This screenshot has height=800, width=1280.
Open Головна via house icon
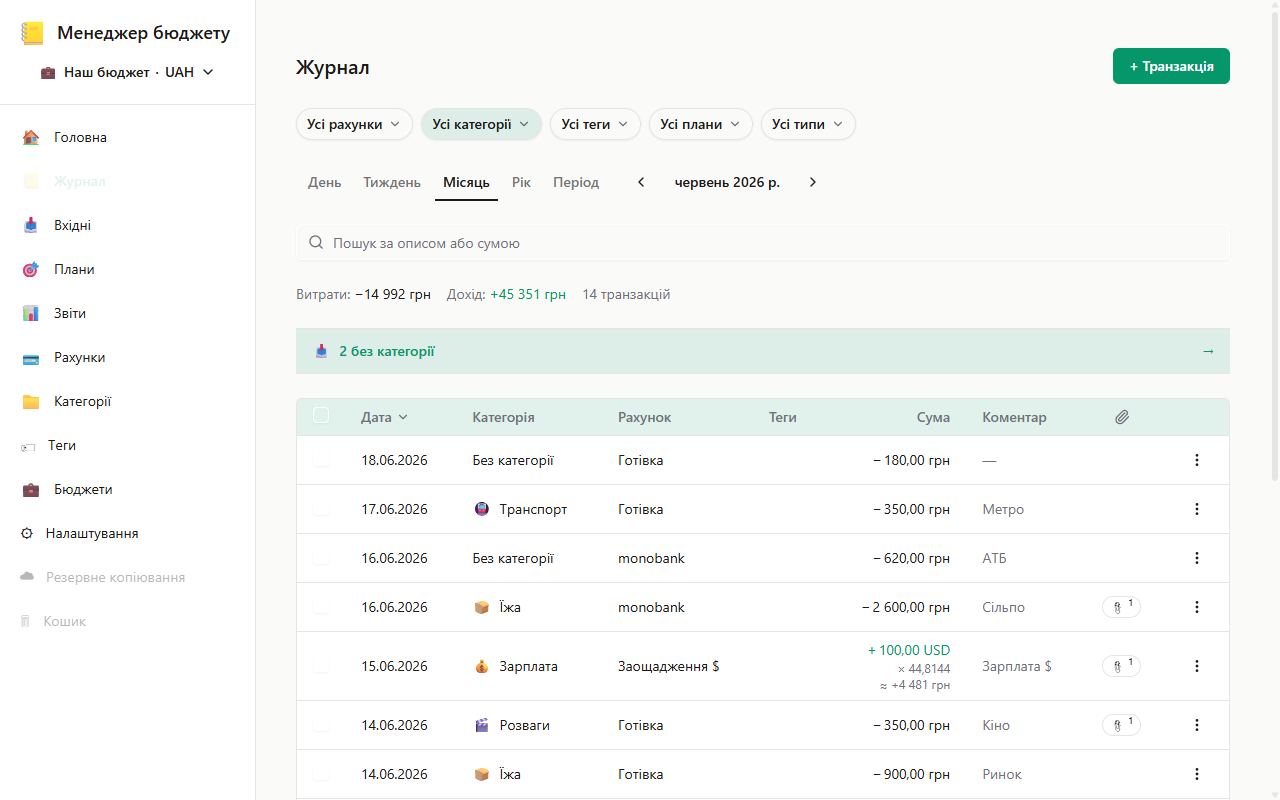[x=31, y=137]
